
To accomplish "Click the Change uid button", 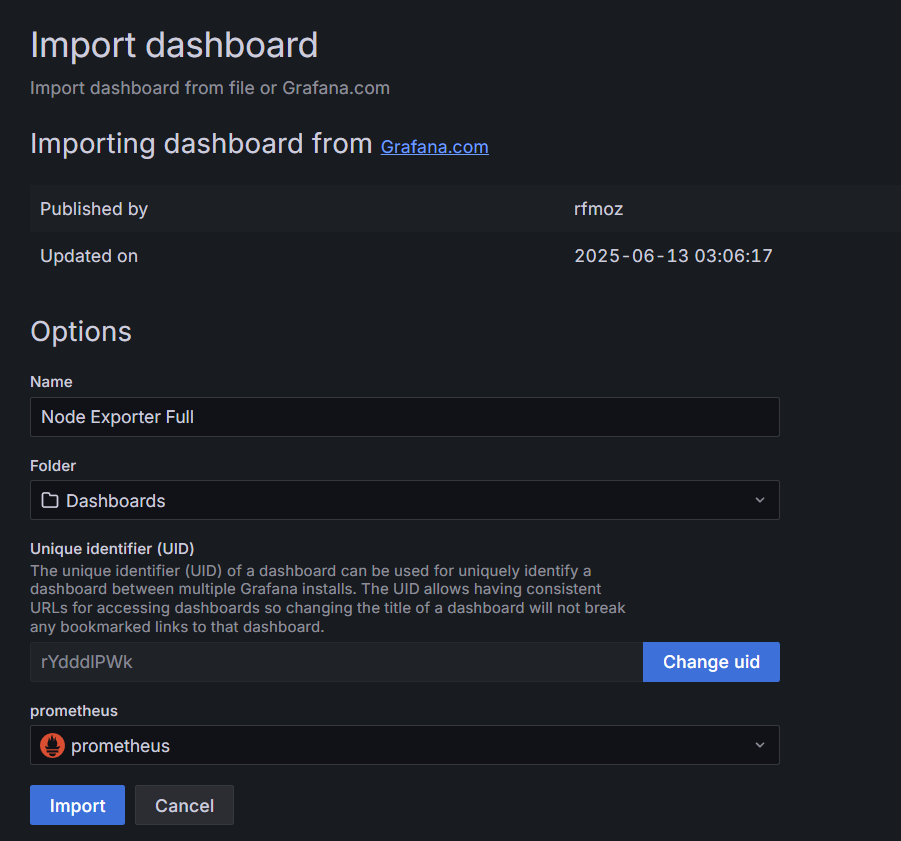I will click(711, 662).
